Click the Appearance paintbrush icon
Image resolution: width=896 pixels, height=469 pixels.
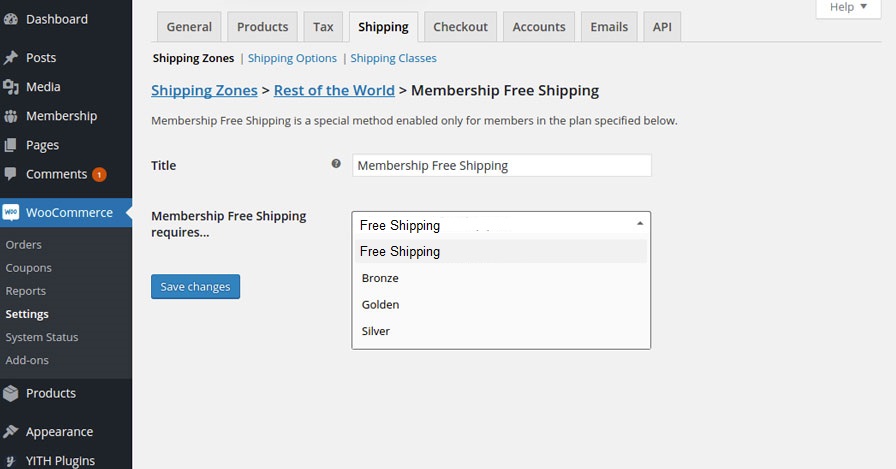point(11,431)
